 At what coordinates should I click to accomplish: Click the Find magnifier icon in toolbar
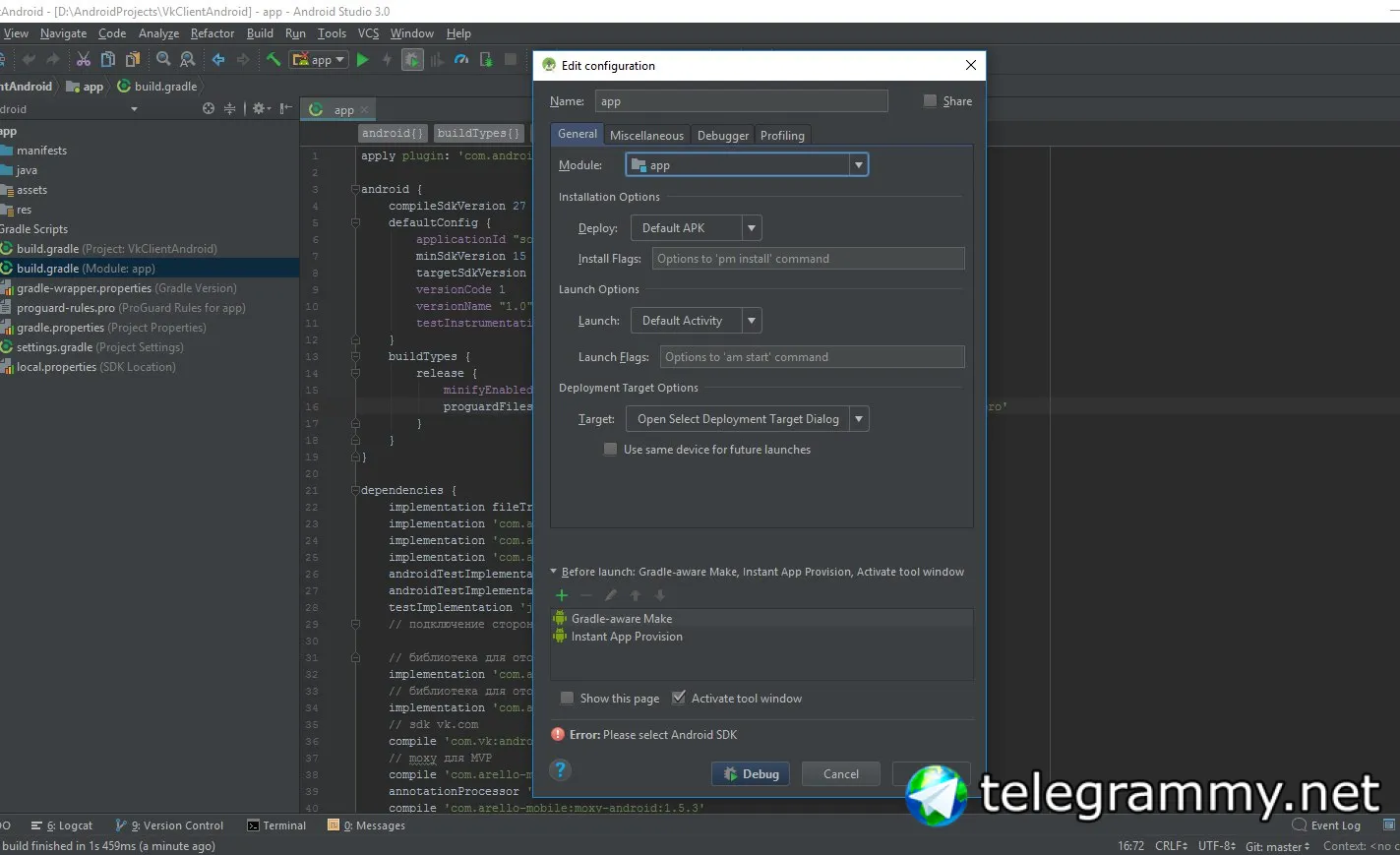[163, 60]
